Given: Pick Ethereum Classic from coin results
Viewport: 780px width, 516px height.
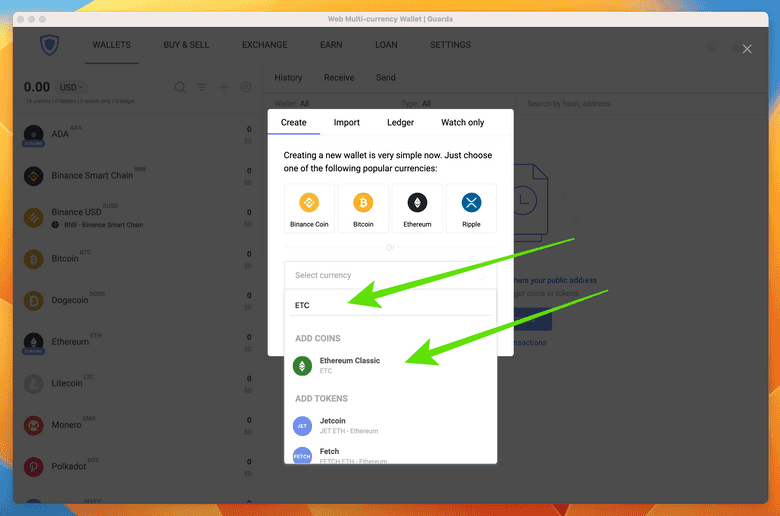Looking at the screenshot, I should click(349, 365).
